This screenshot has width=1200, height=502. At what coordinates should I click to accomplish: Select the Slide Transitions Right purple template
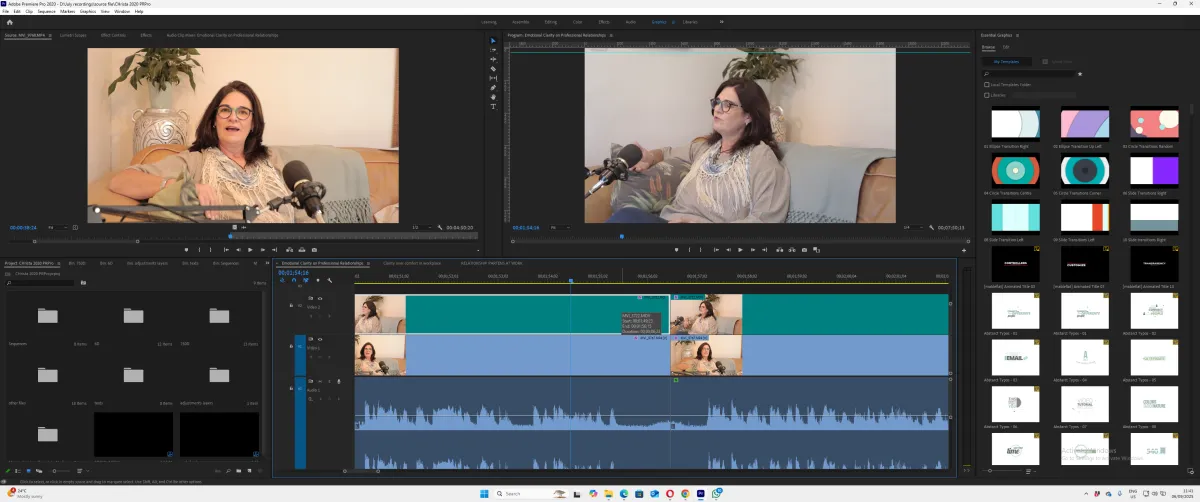tap(1154, 171)
